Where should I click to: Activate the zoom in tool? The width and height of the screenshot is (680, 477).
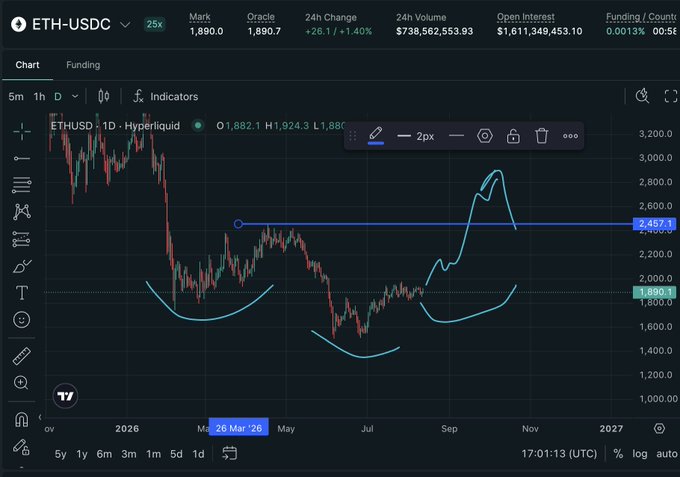pyautogui.click(x=21, y=382)
